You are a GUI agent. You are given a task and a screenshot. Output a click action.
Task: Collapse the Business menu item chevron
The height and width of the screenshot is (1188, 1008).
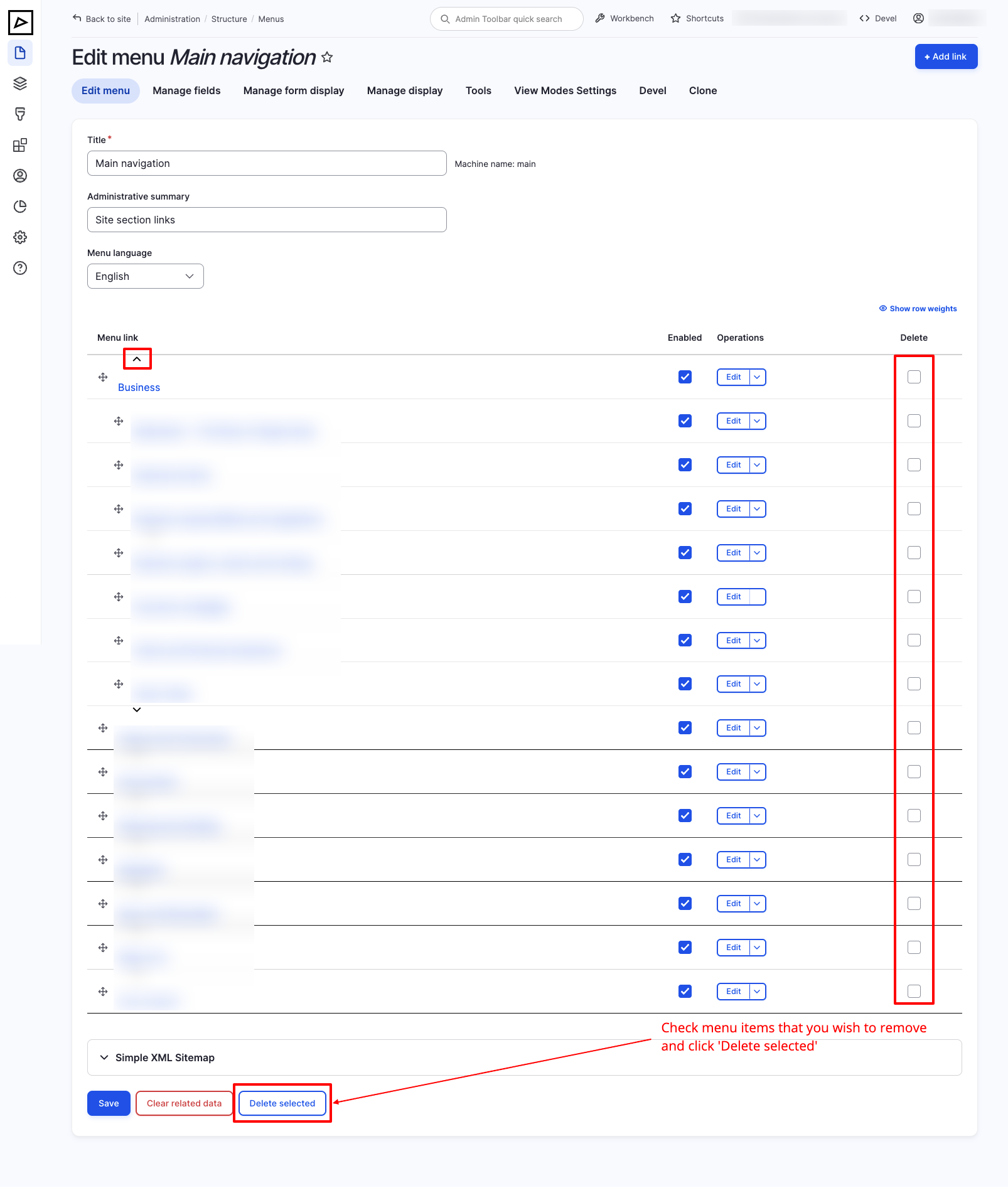coord(137,360)
